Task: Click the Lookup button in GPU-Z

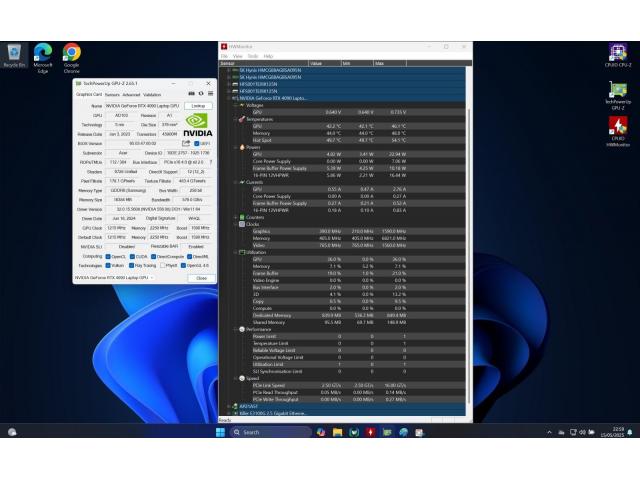Action: (198, 106)
